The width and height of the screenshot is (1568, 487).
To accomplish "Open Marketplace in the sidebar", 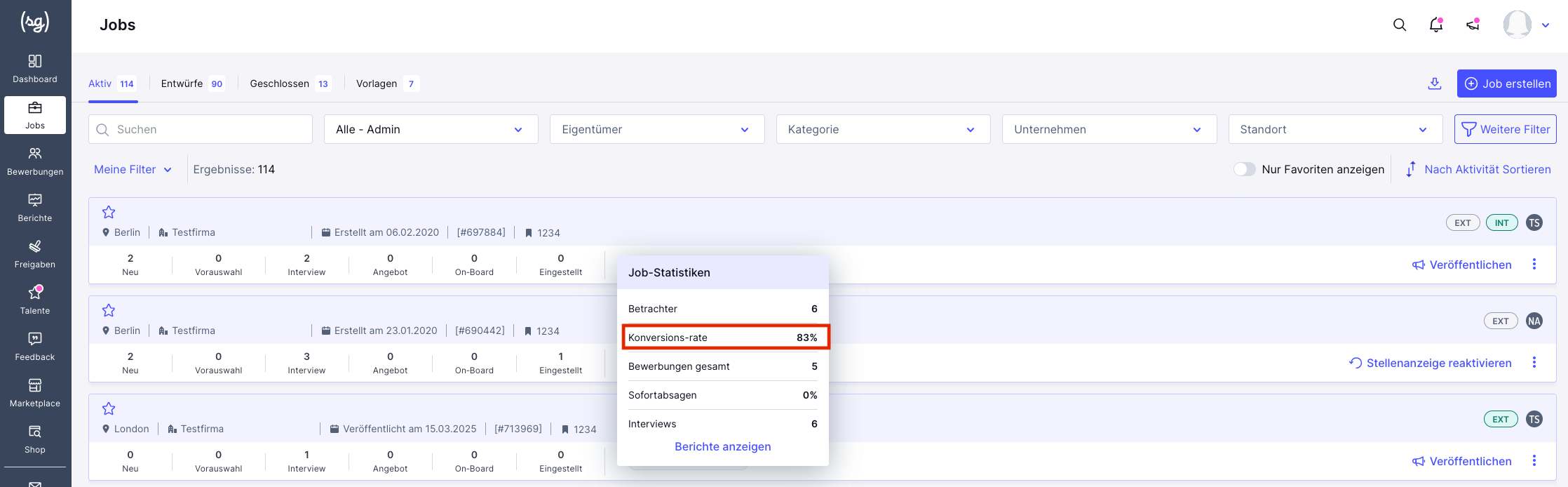I will click(35, 393).
